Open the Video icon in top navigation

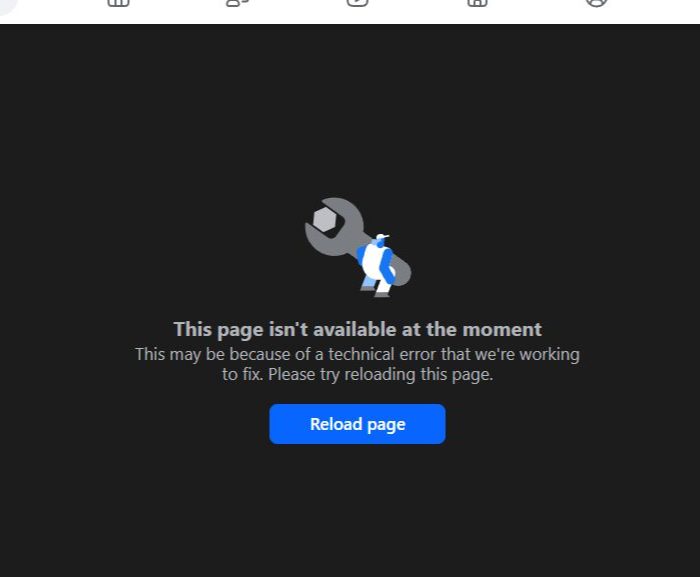tap(358, 3)
